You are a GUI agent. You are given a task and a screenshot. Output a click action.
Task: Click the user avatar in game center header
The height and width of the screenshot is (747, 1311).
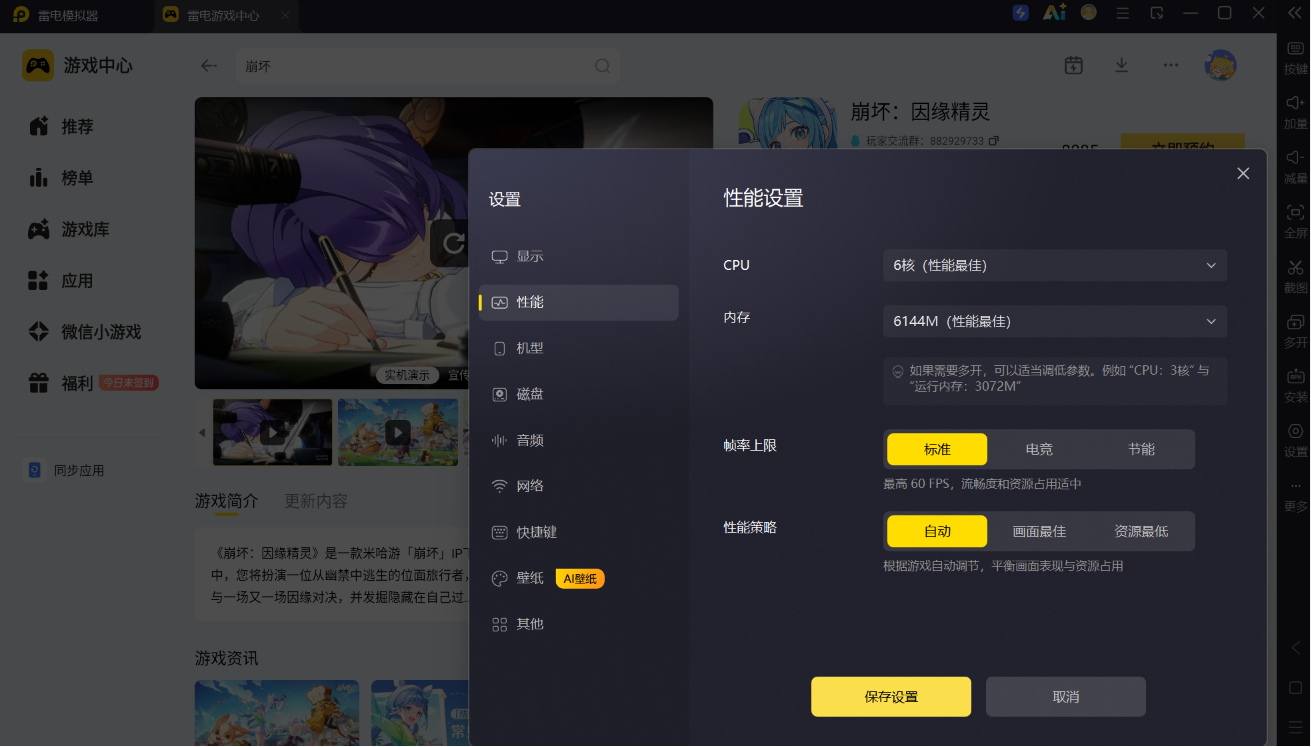[1220, 65]
